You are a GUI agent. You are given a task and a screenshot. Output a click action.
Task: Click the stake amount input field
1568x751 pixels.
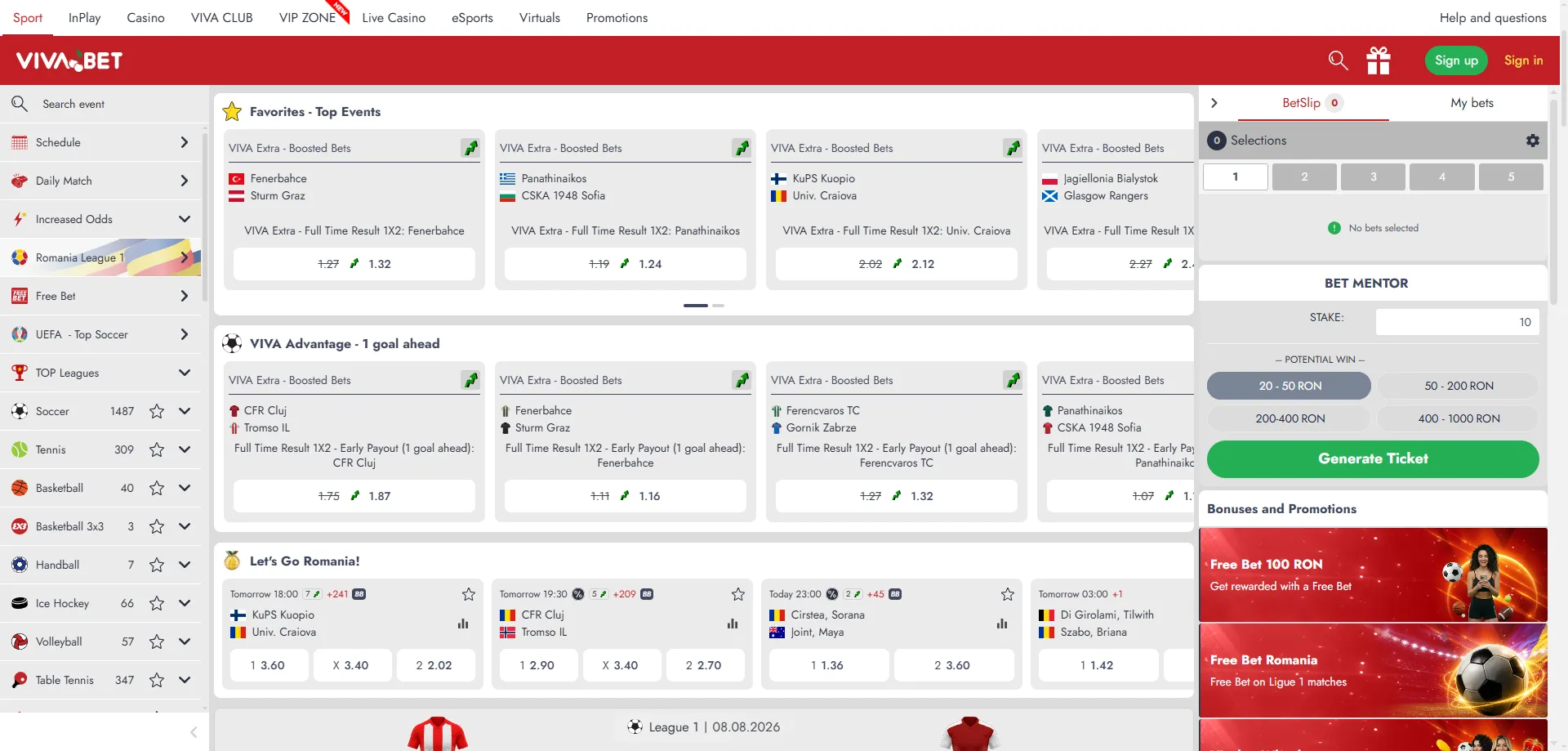click(1457, 322)
